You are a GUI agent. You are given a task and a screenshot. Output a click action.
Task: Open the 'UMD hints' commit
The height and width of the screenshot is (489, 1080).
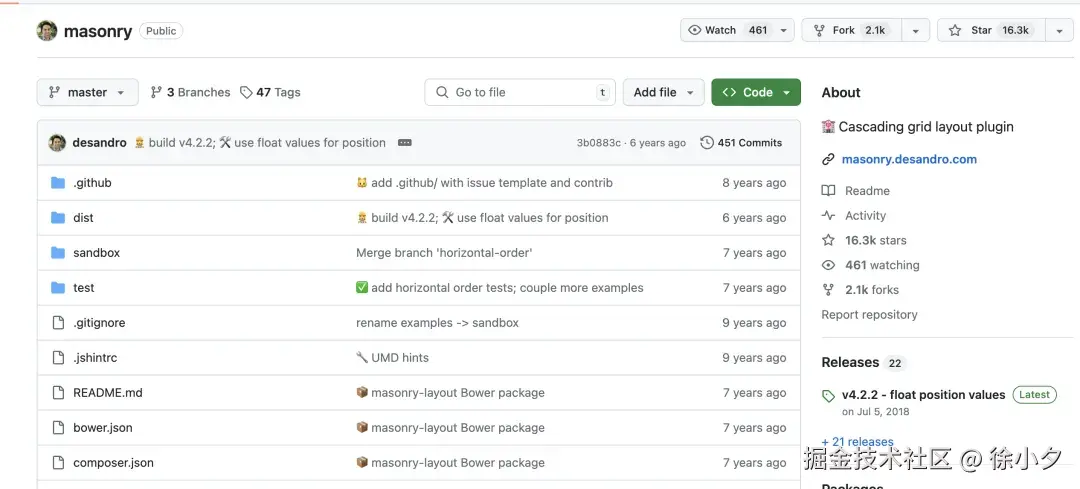(x=393, y=357)
